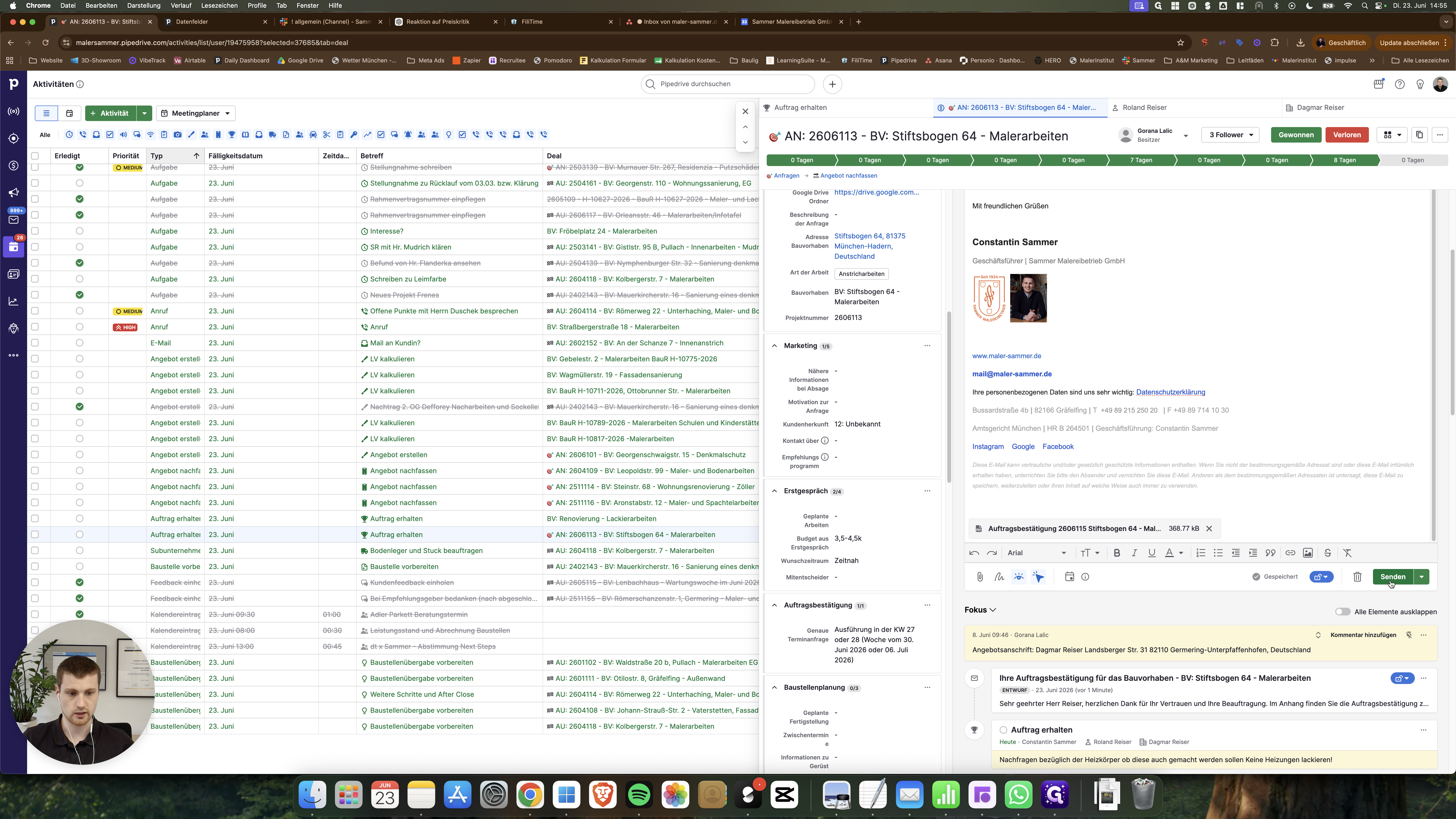The height and width of the screenshot is (819, 1456).
Task: Mark 'Mail an Kundin?' activity done
Action: [x=79, y=343]
